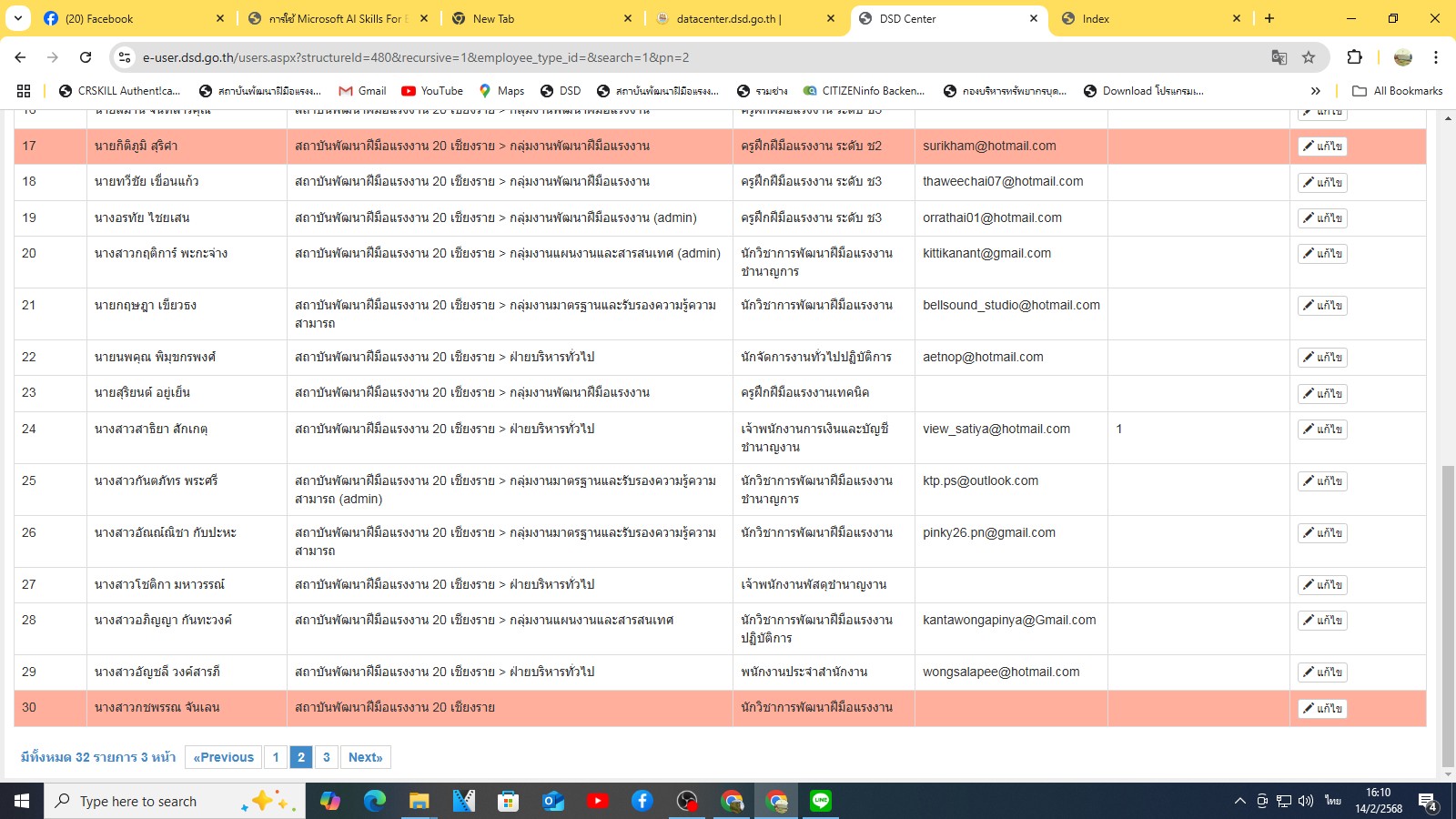Image resolution: width=1456 pixels, height=819 pixels.
Task: Click the page vertical scrollbar thumb
Action: 1448,617
